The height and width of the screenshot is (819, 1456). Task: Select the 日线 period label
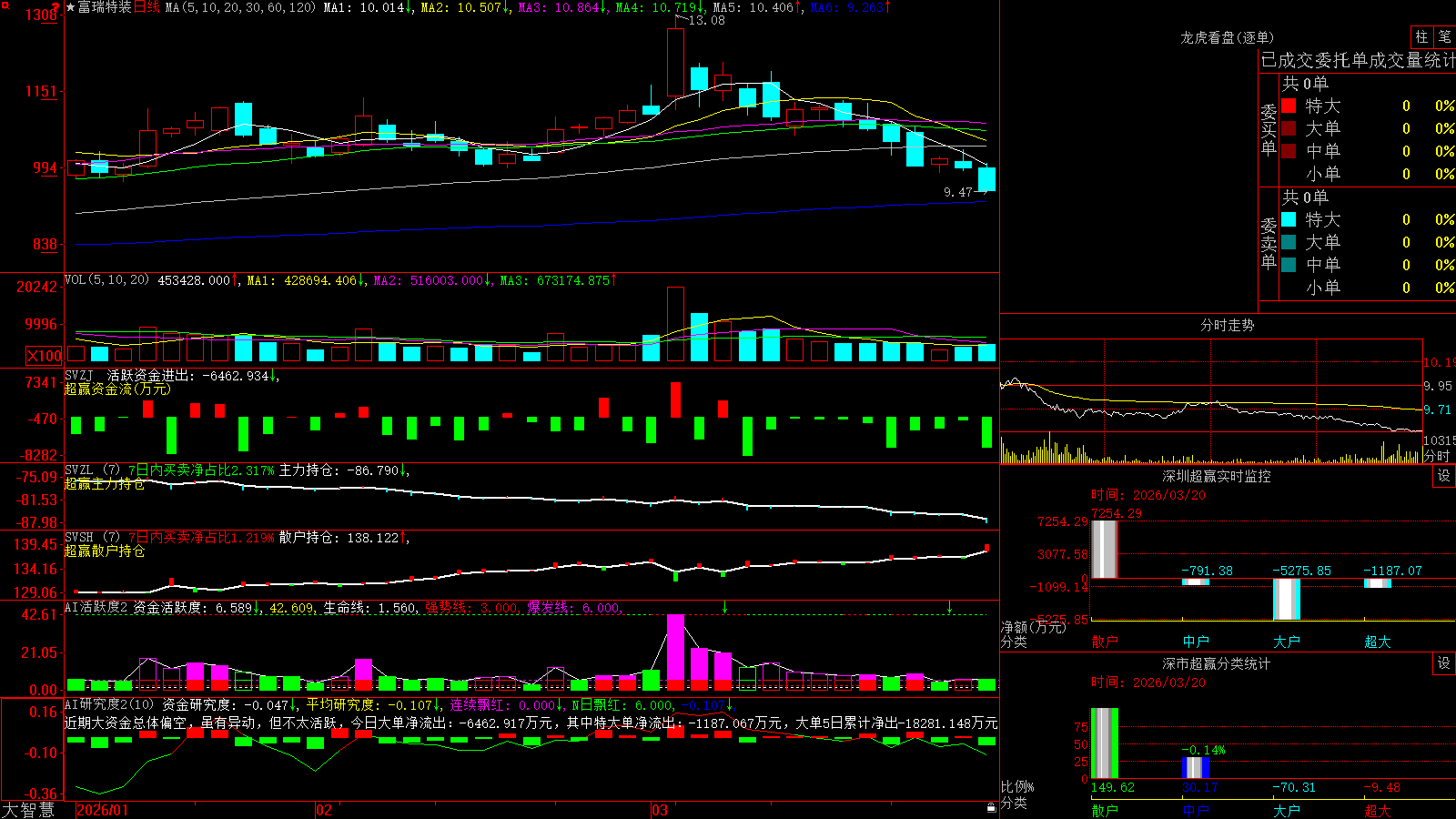click(x=147, y=7)
